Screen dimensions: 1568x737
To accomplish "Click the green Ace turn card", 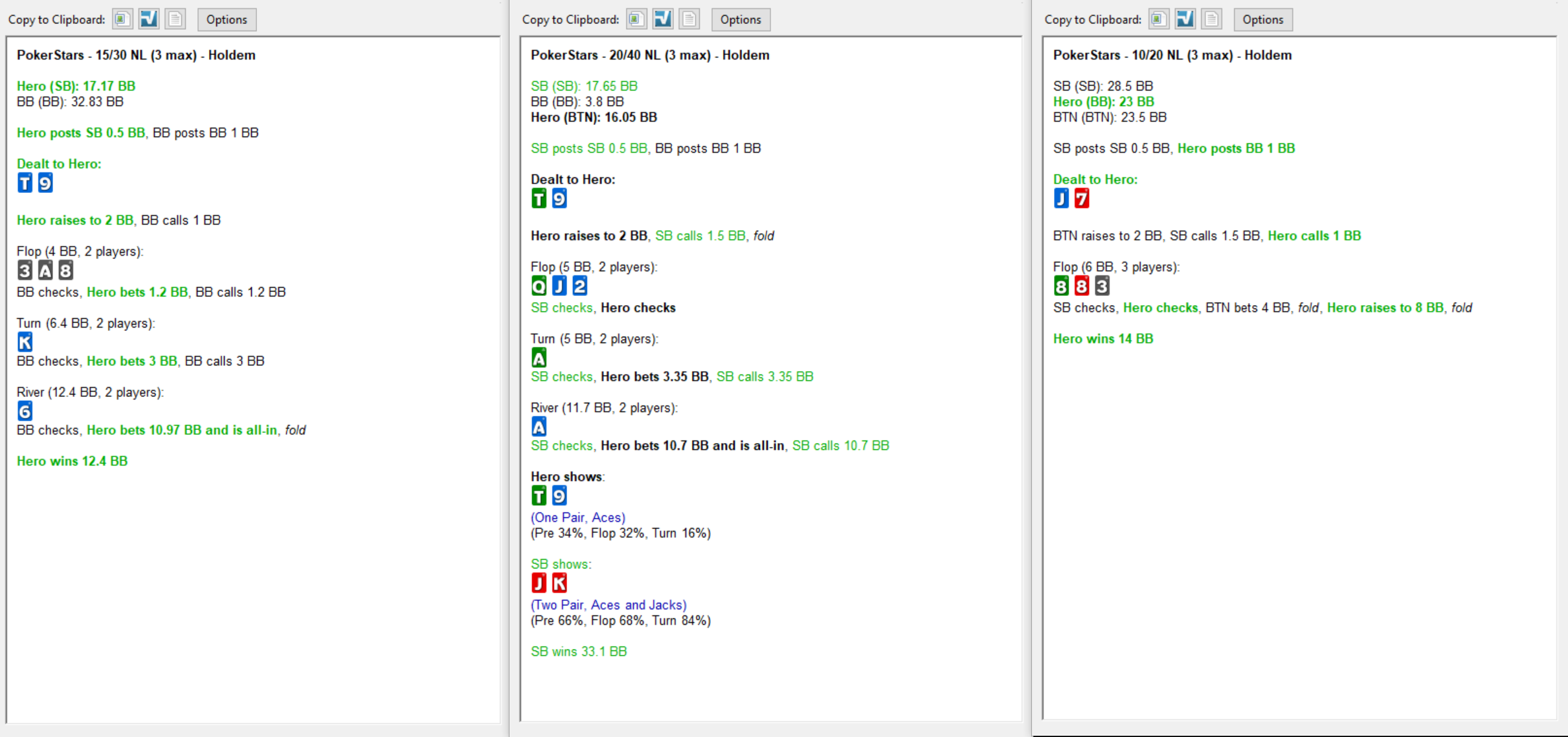I will coord(539,357).
